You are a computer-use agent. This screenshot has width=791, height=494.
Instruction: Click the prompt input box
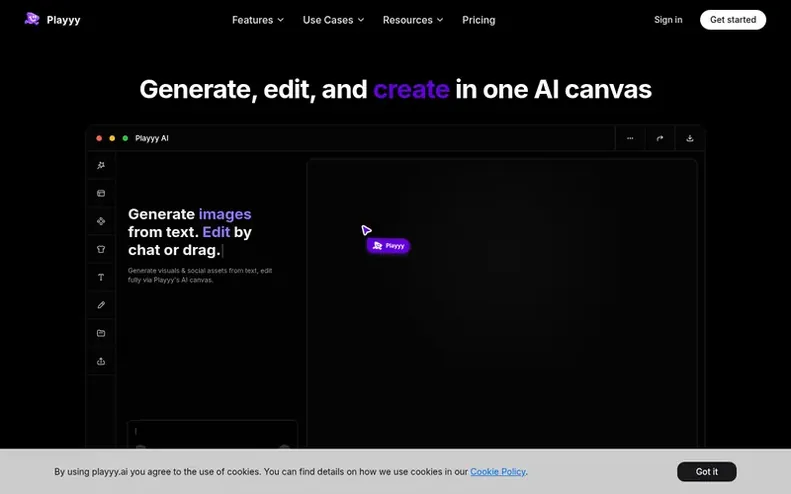point(212,434)
